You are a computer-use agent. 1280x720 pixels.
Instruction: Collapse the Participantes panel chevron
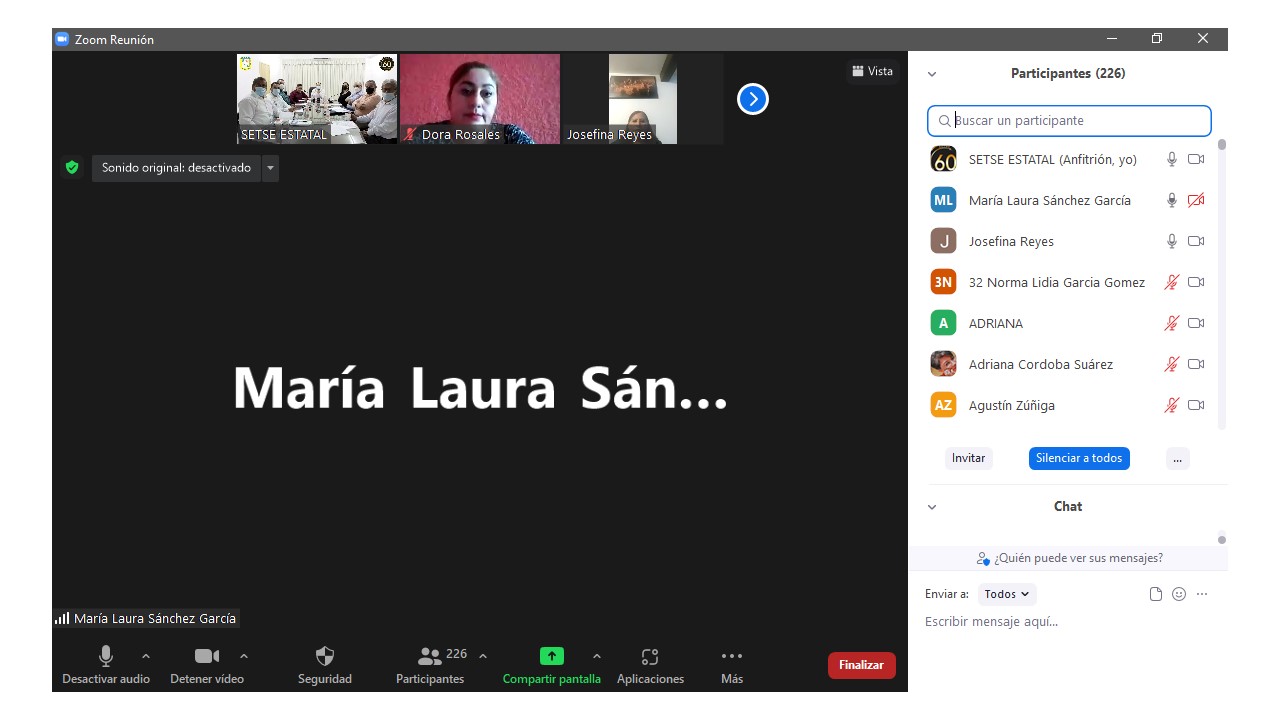[x=932, y=74]
